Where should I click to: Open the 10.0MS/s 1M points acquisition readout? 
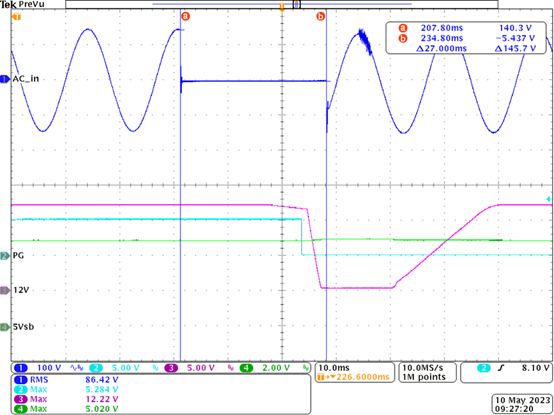pos(427,372)
